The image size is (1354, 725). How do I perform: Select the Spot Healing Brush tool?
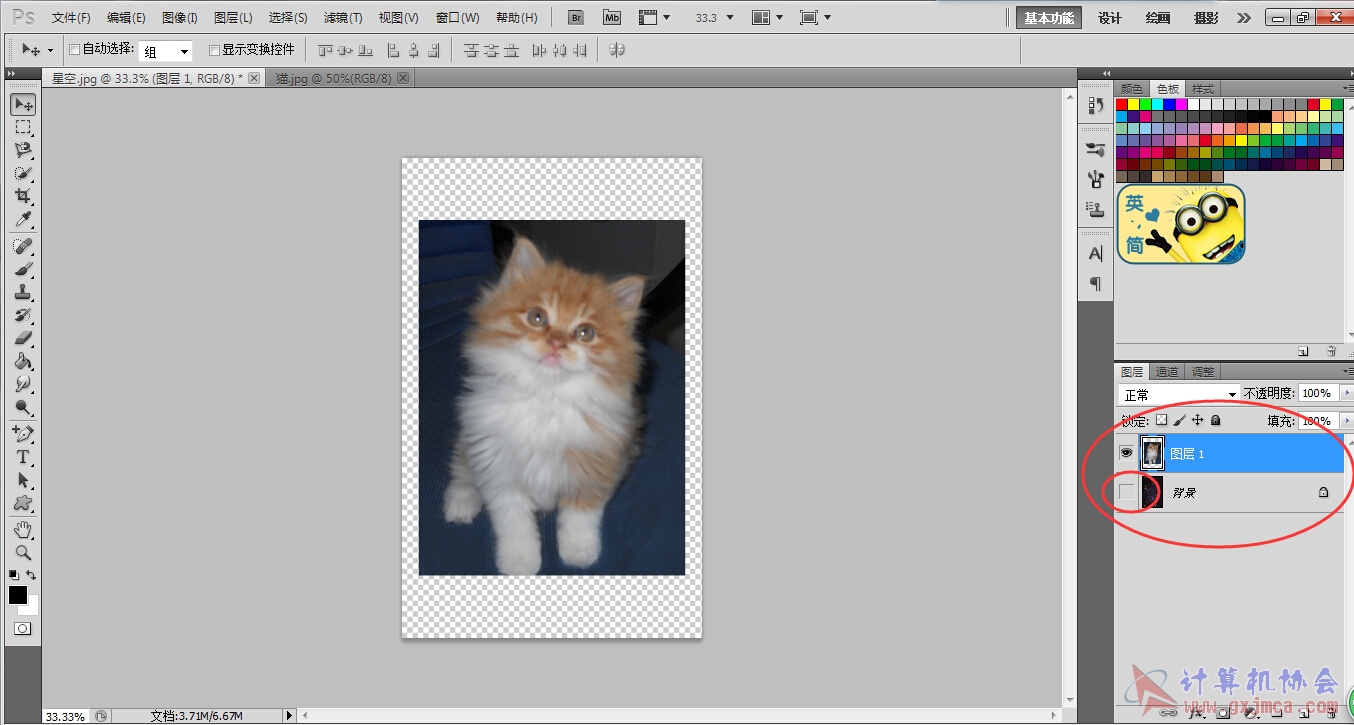coord(23,246)
